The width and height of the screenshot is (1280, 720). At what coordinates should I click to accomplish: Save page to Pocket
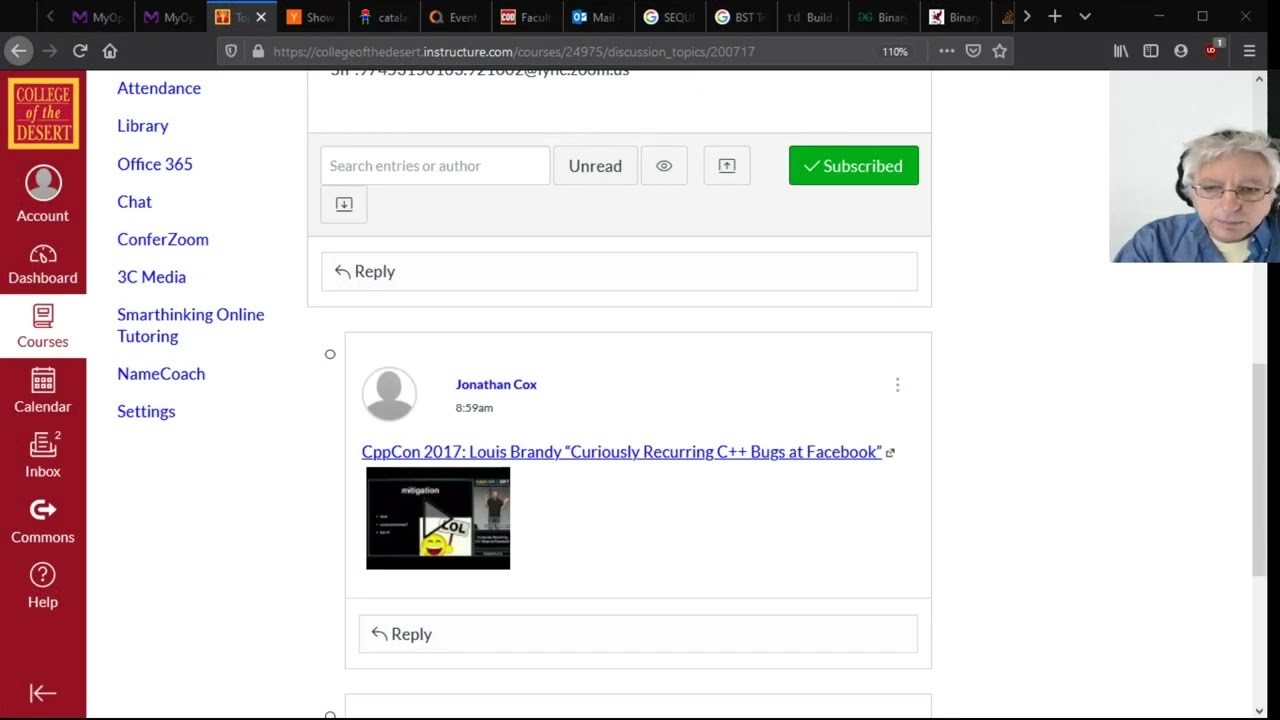(973, 51)
